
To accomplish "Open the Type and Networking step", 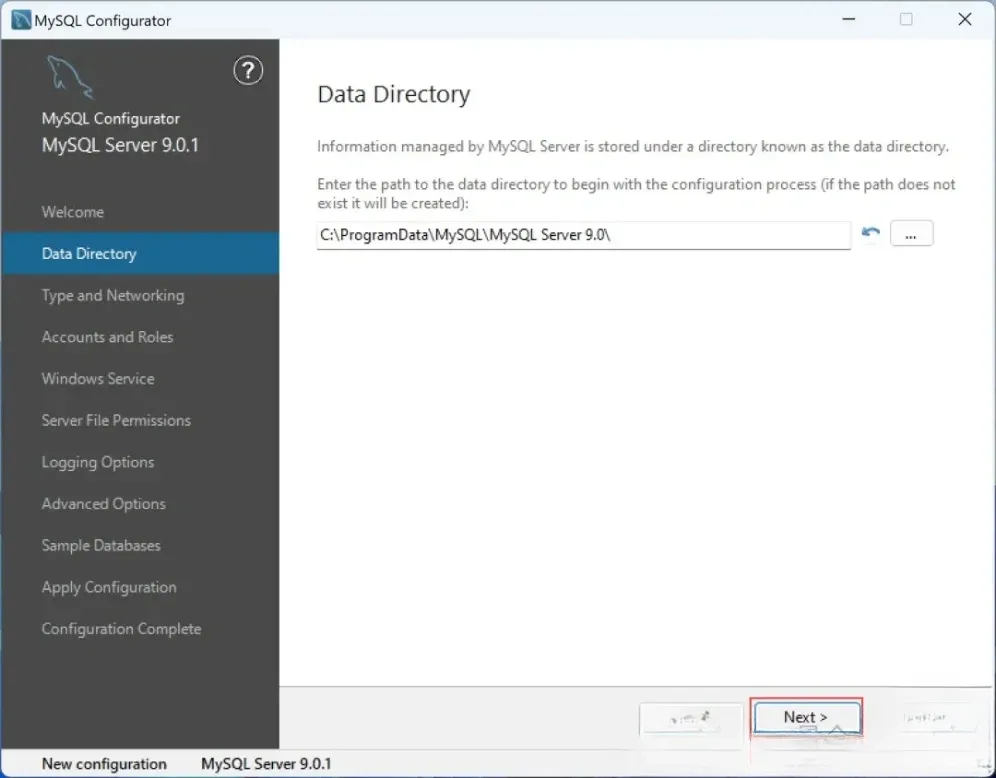I will coord(113,296).
